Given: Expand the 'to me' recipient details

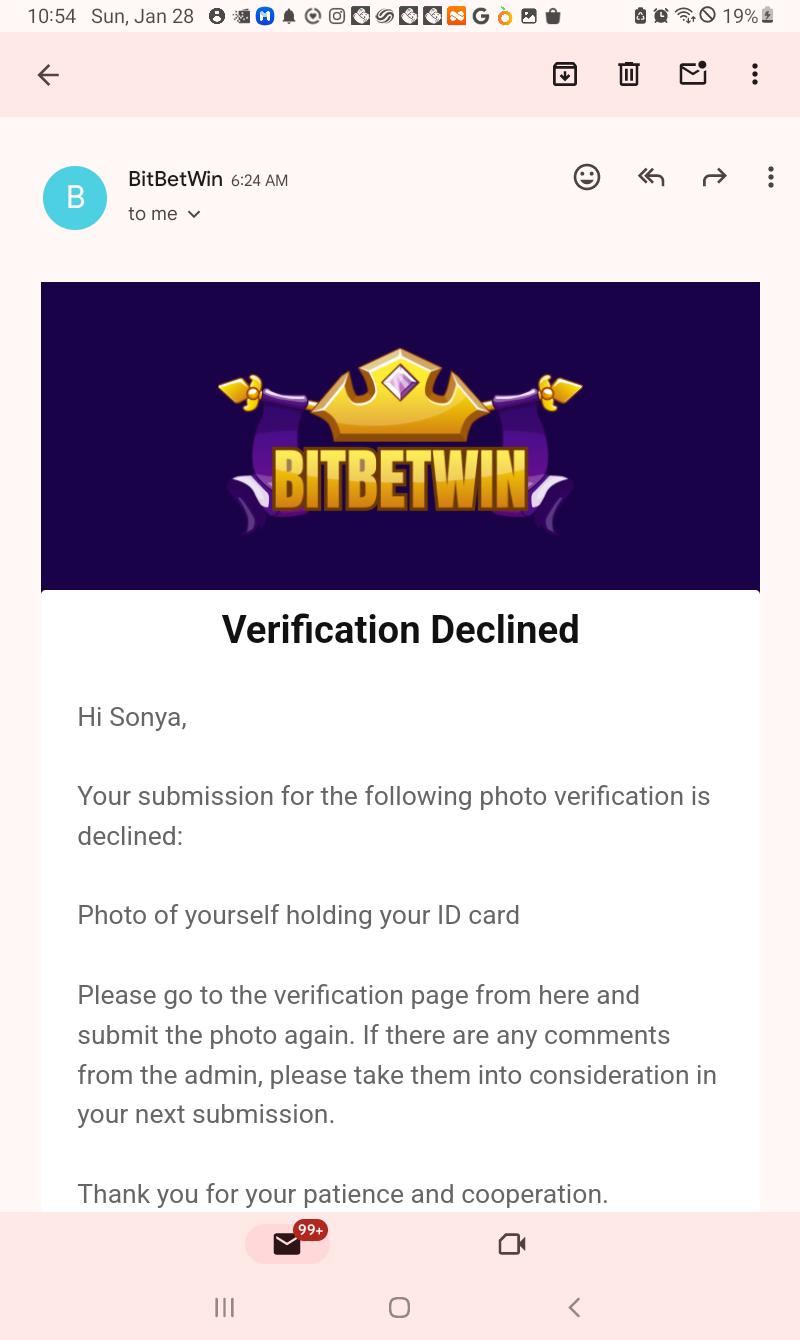Looking at the screenshot, I should point(164,213).
